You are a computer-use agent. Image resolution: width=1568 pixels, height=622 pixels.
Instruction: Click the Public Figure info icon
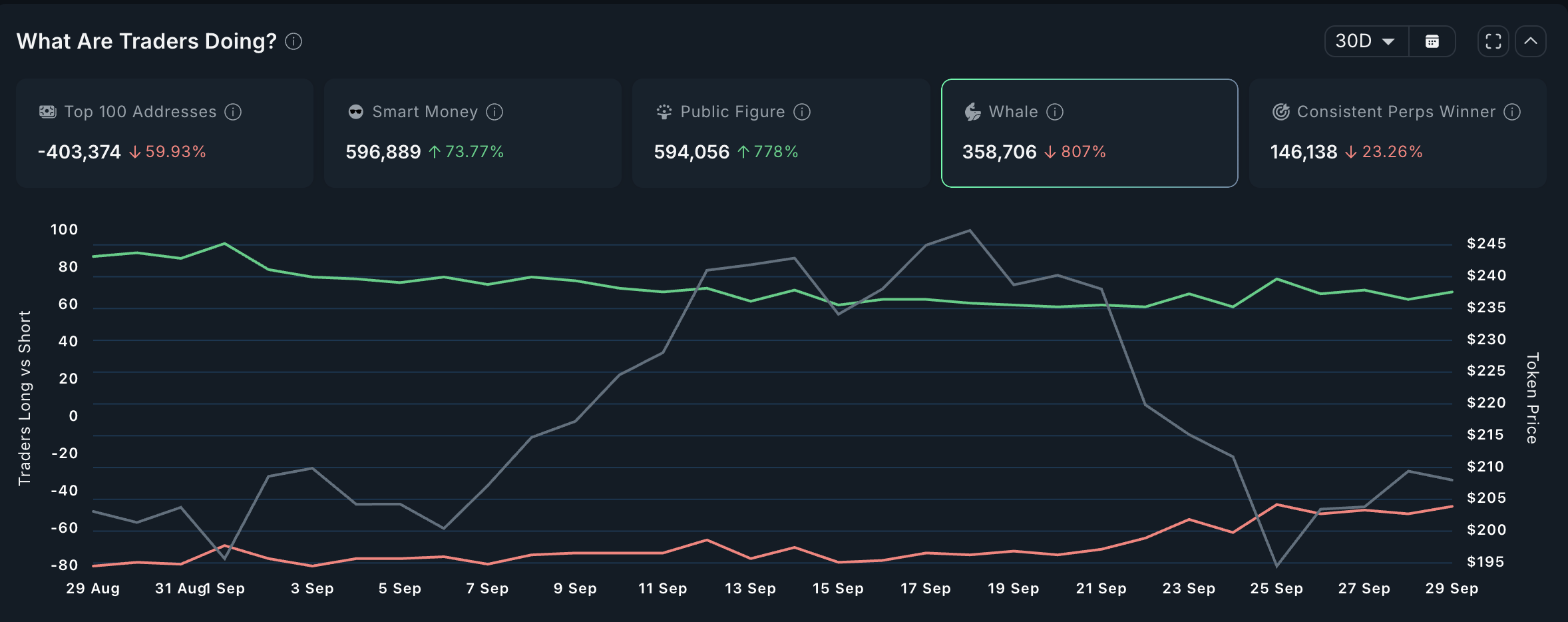tap(802, 112)
